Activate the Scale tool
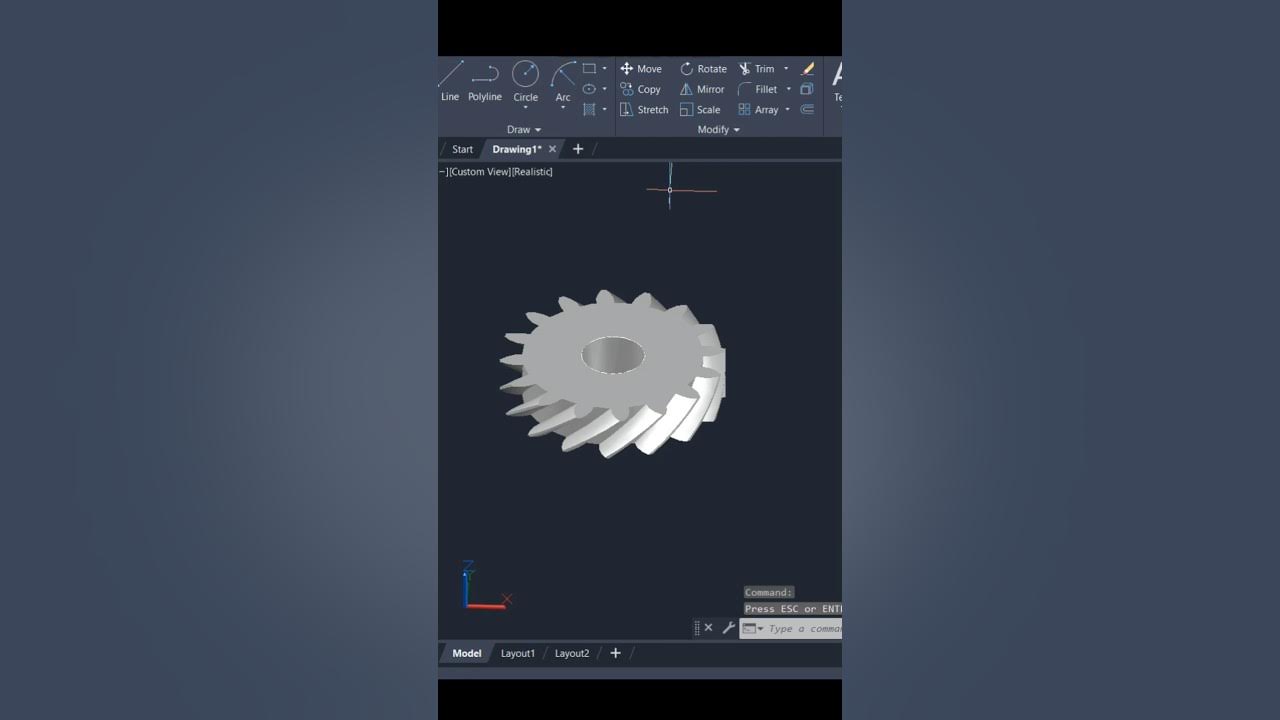 click(x=700, y=110)
